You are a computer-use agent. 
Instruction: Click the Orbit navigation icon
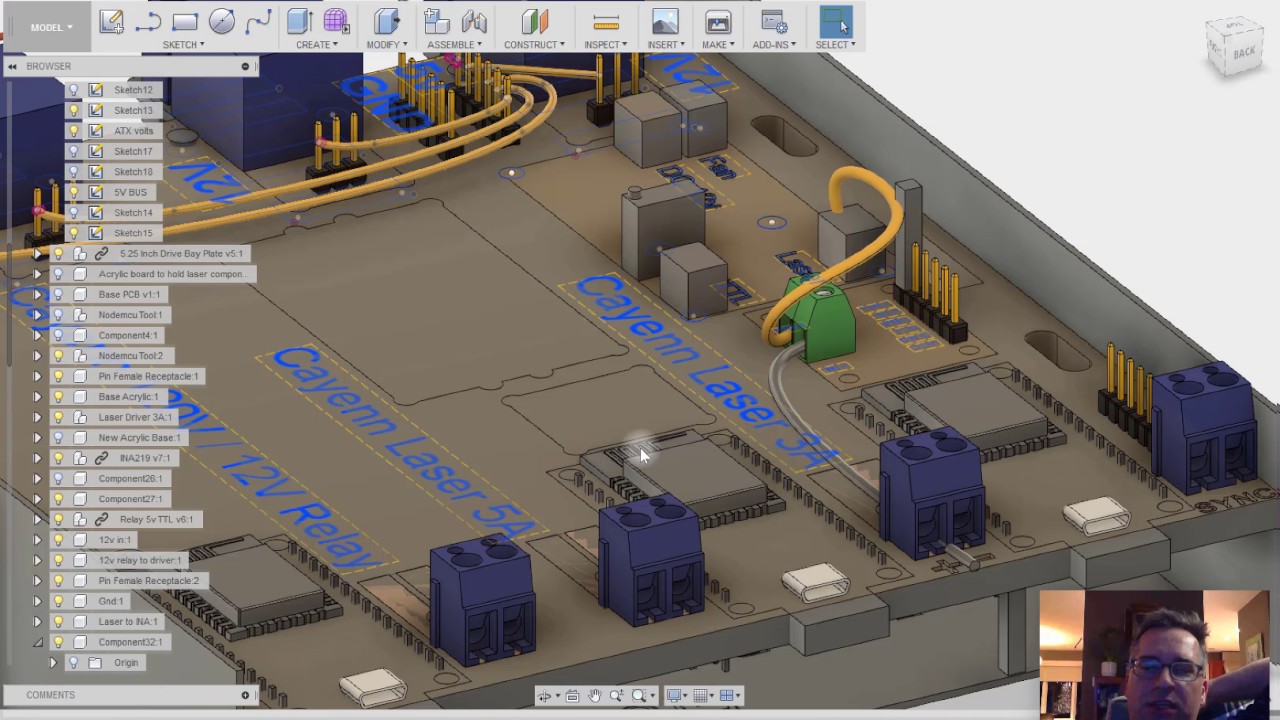point(545,696)
